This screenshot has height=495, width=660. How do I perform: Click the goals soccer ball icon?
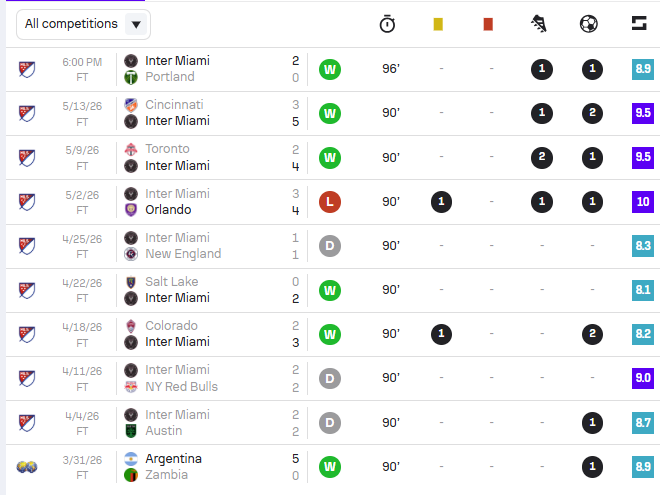coord(588,24)
